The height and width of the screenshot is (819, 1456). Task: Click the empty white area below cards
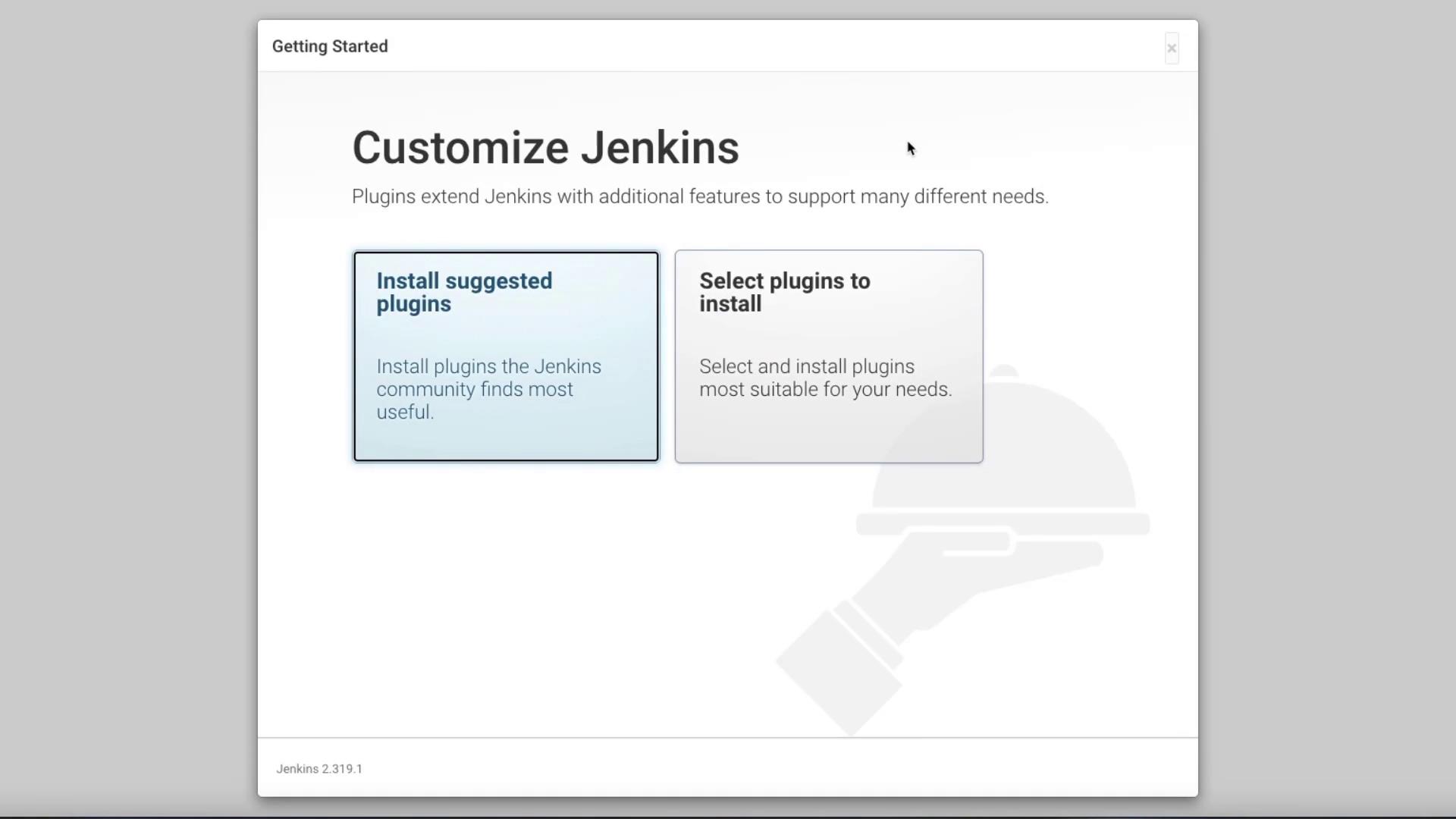click(x=531, y=599)
